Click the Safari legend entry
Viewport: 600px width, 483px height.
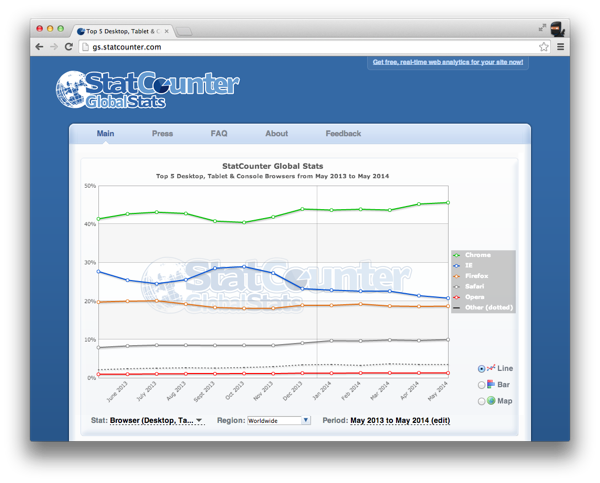(469, 286)
